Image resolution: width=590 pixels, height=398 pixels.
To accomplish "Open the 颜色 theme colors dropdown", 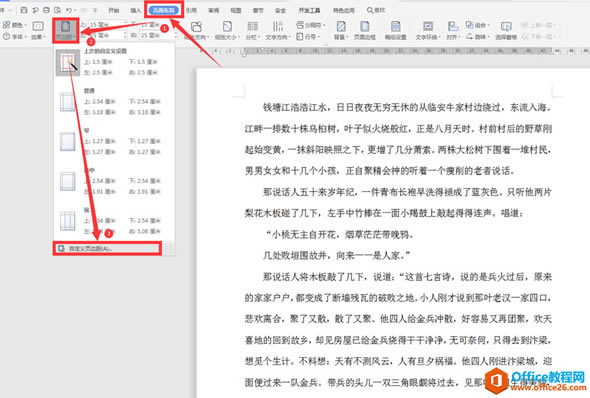I will point(15,25).
